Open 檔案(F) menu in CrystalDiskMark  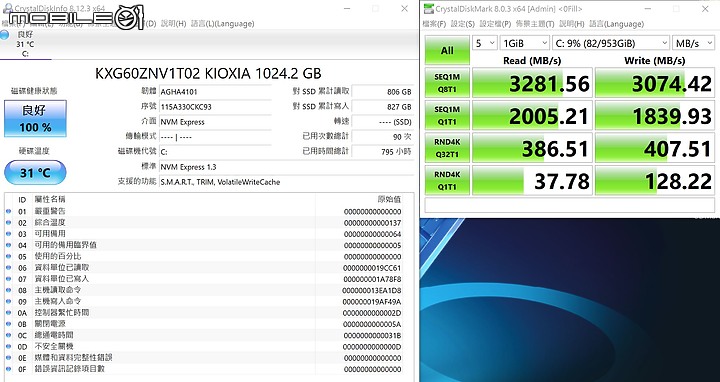pyautogui.click(x=434, y=24)
